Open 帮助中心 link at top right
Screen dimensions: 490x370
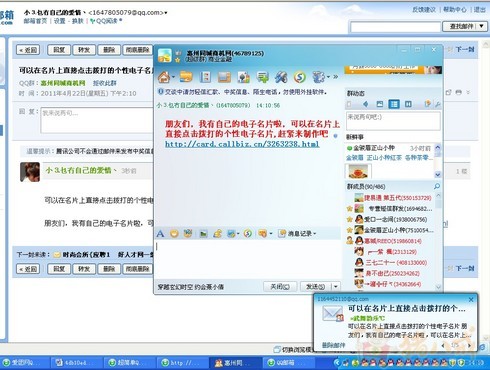455,10
